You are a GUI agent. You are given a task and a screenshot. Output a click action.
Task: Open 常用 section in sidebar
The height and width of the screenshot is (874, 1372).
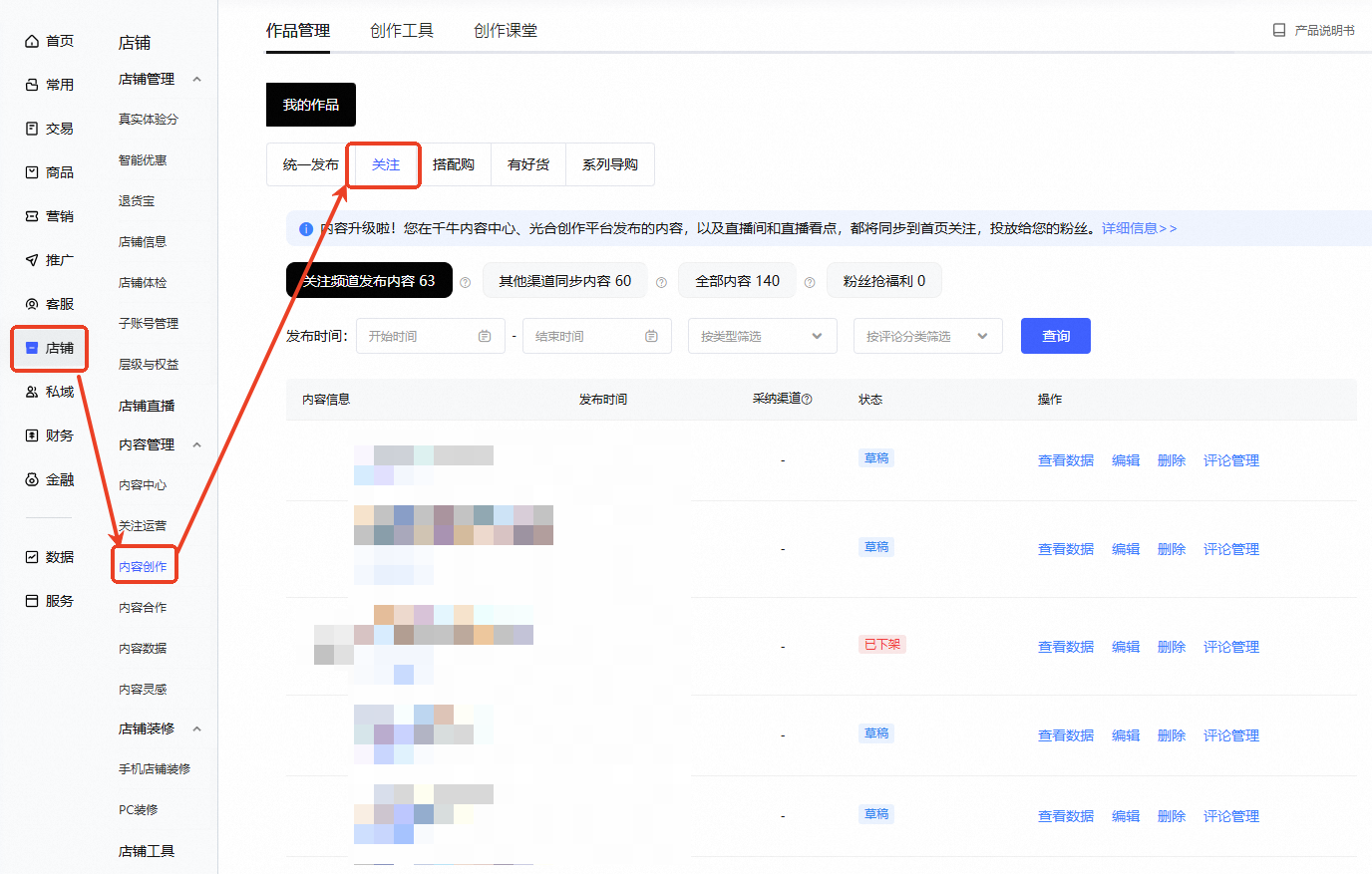[49, 85]
